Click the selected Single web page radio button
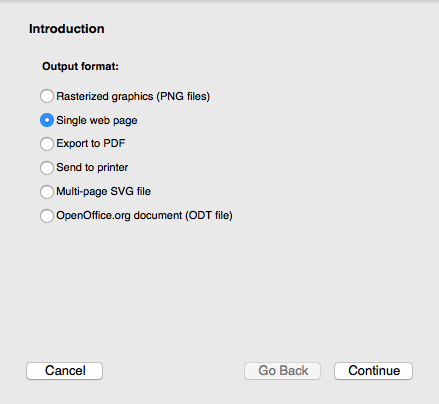The height and width of the screenshot is (404, 439). (x=47, y=120)
